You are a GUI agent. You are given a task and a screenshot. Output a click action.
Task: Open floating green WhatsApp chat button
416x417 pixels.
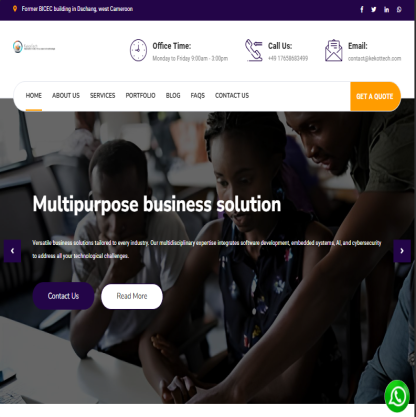pyautogui.click(x=397, y=397)
